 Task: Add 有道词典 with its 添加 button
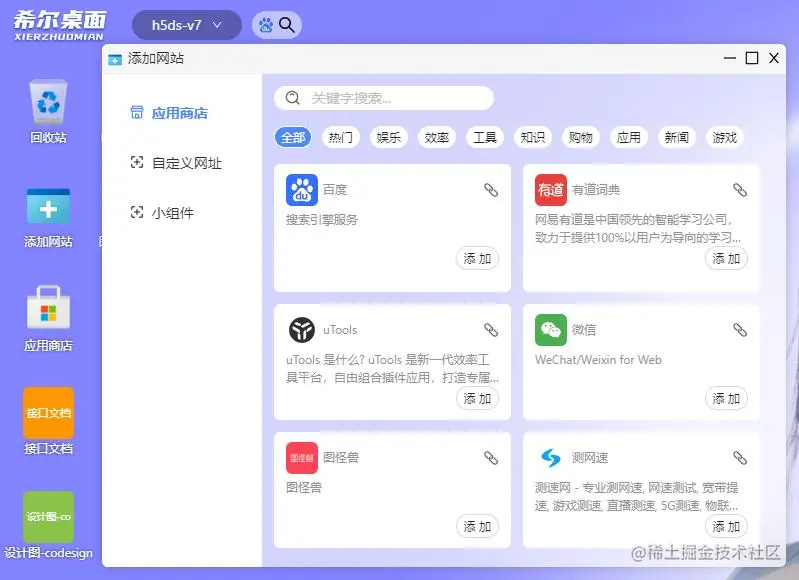click(726, 258)
